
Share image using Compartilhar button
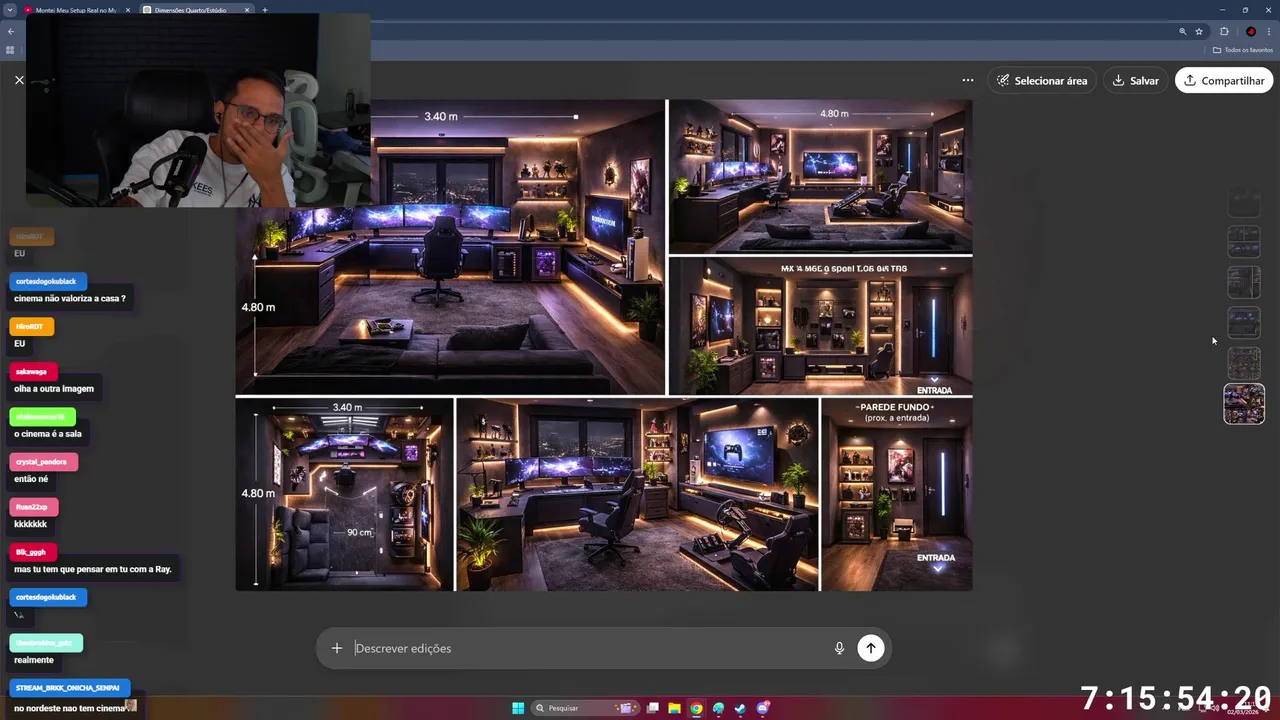point(1224,80)
